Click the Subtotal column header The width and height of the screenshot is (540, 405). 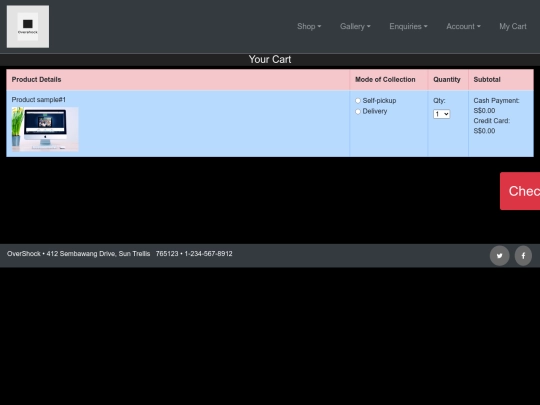(501, 80)
